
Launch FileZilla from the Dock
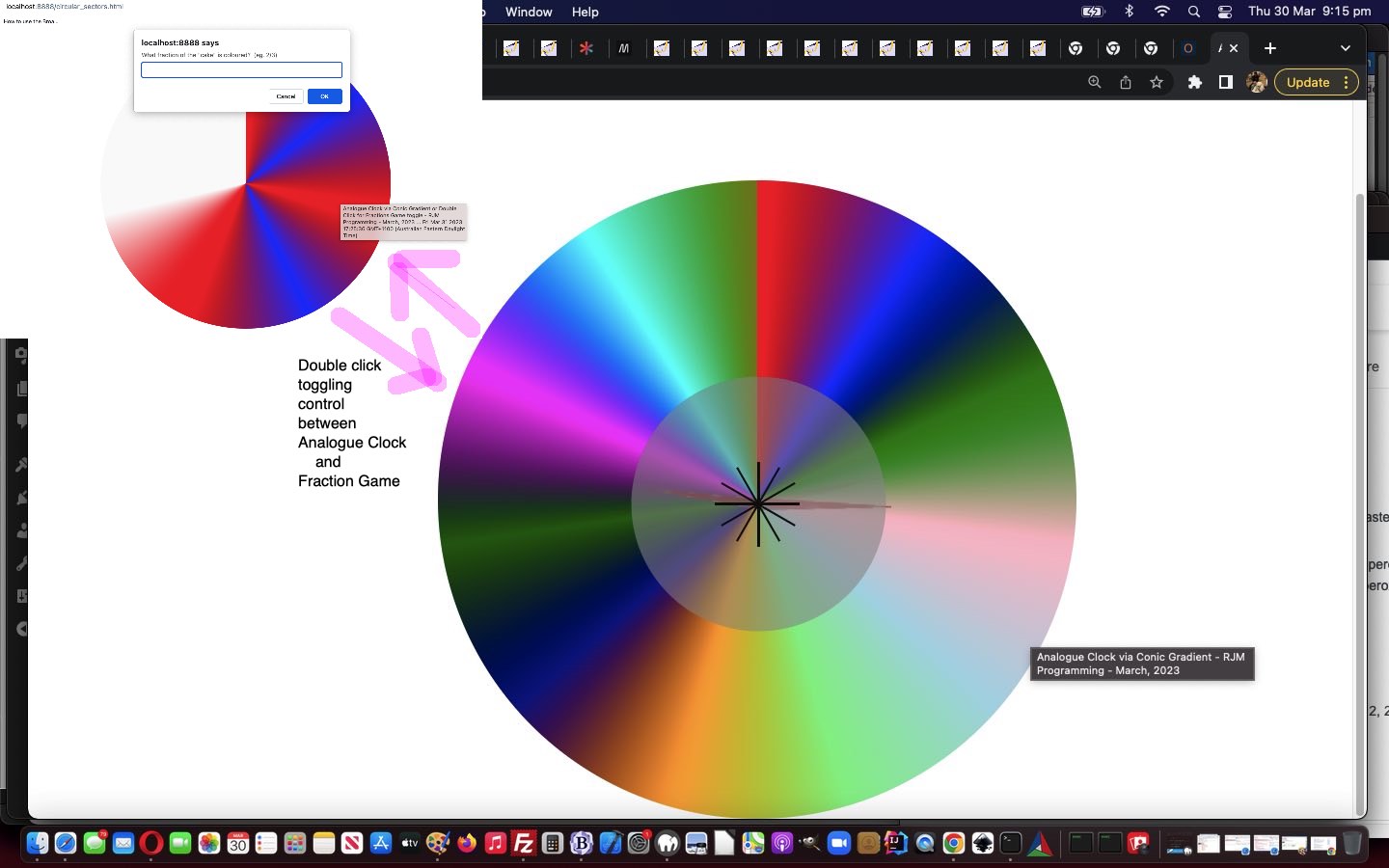(x=524, y=844)
